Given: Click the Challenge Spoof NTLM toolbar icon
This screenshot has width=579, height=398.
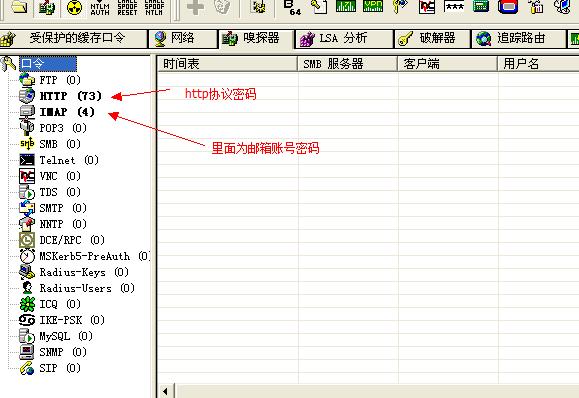Looking at the screenshot, I should click(154, 8).
